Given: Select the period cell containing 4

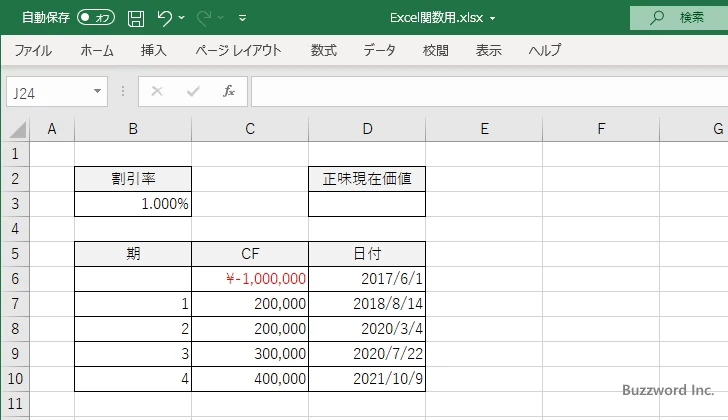Looking at the screenshot, I should 133,379.
